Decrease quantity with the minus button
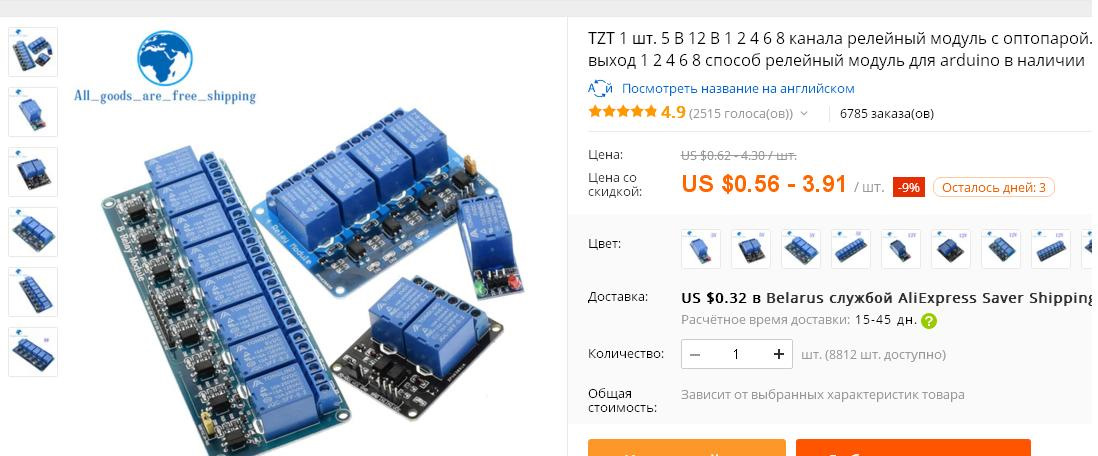Image resolution: width=1098 pixels, height=456 pixels. (x=695, y=354)
